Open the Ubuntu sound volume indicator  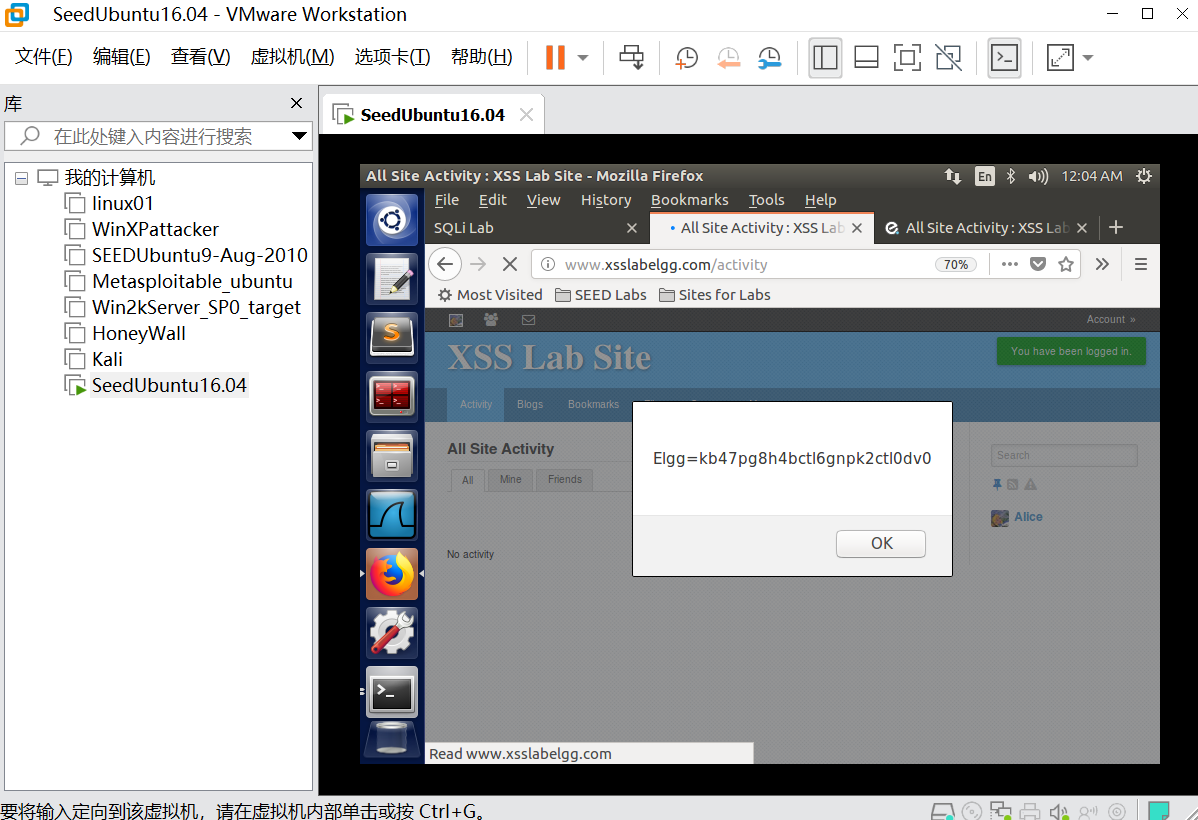click(1038, 177)
